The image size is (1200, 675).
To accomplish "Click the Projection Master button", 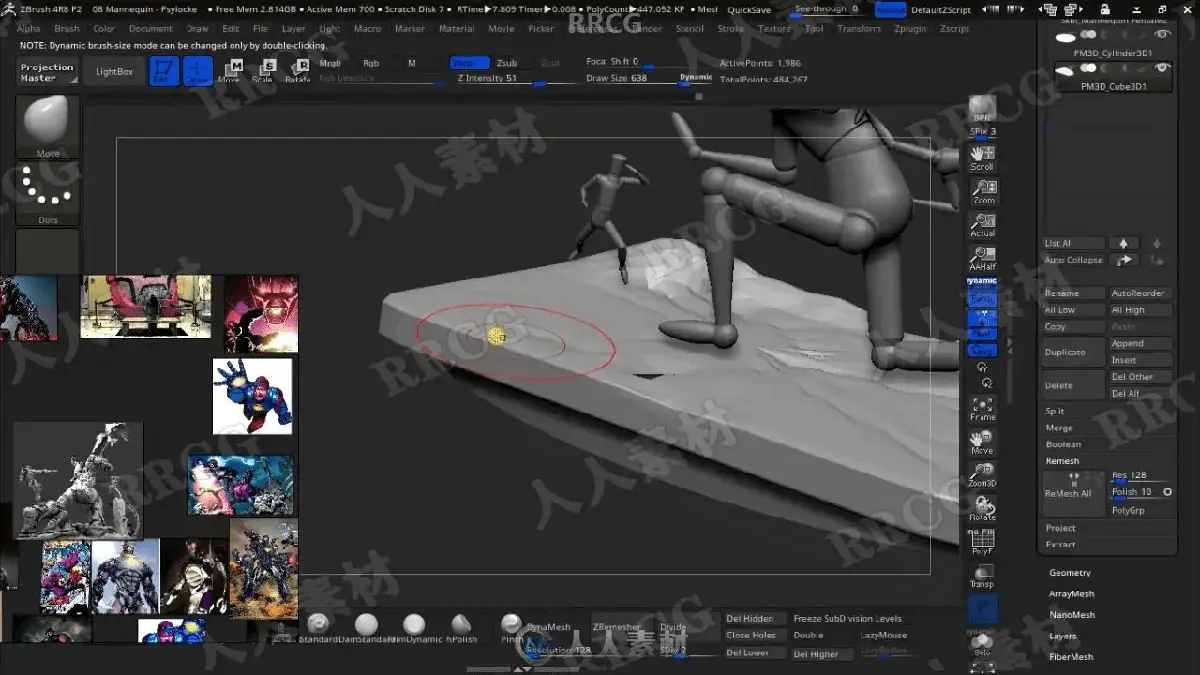I will point(47,72).
